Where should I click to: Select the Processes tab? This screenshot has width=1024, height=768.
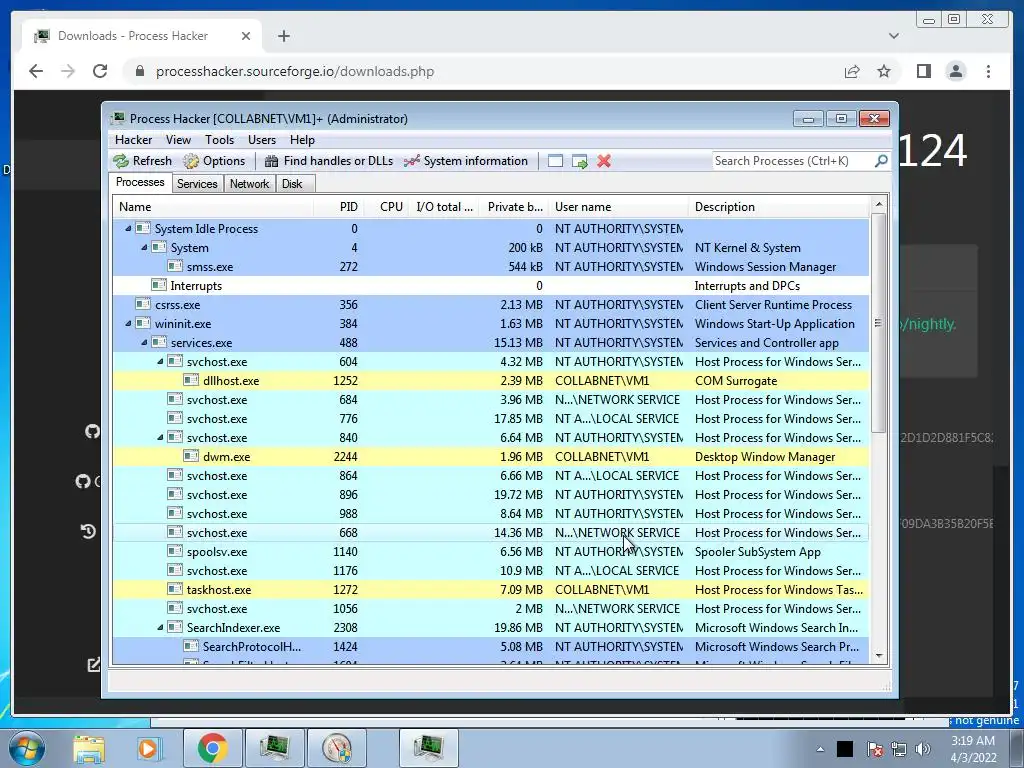[140, 182]
